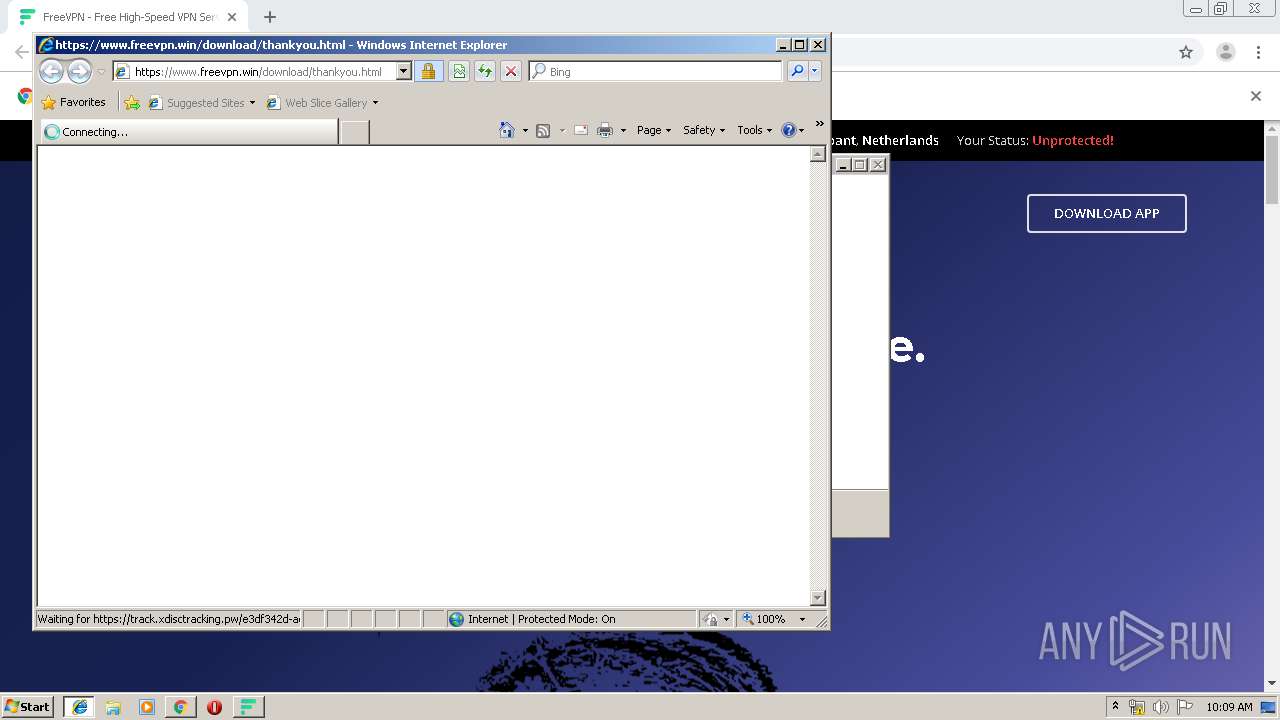This screenshot has width=1280, height=720.
Task: Open Opera taskbar icon
Action: tap(214, 706)
